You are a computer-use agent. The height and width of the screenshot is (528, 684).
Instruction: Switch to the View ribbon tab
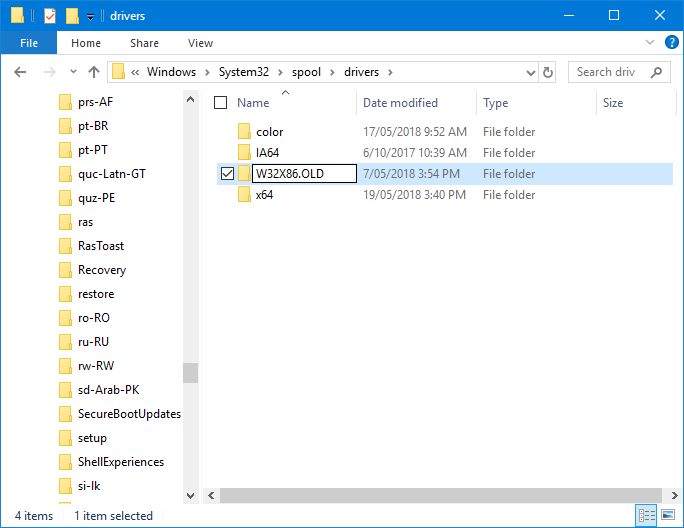200,43
